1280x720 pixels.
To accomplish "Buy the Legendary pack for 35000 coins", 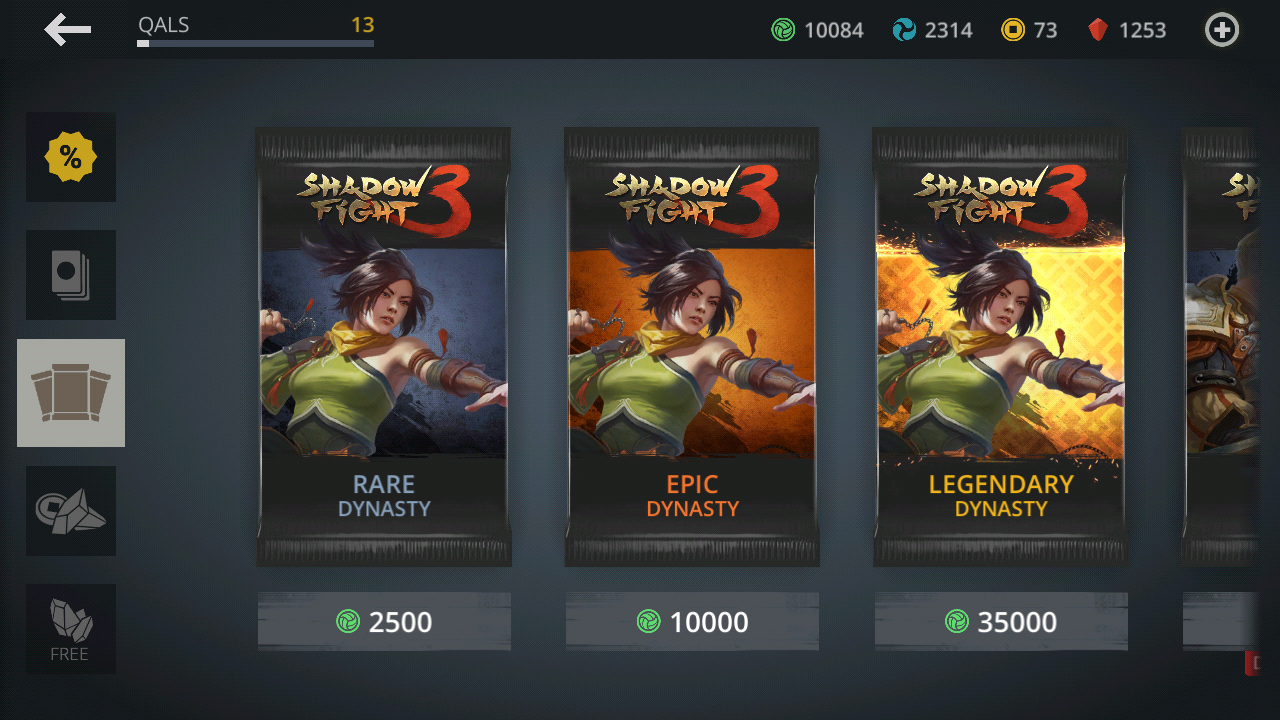I will (1001, 621).
